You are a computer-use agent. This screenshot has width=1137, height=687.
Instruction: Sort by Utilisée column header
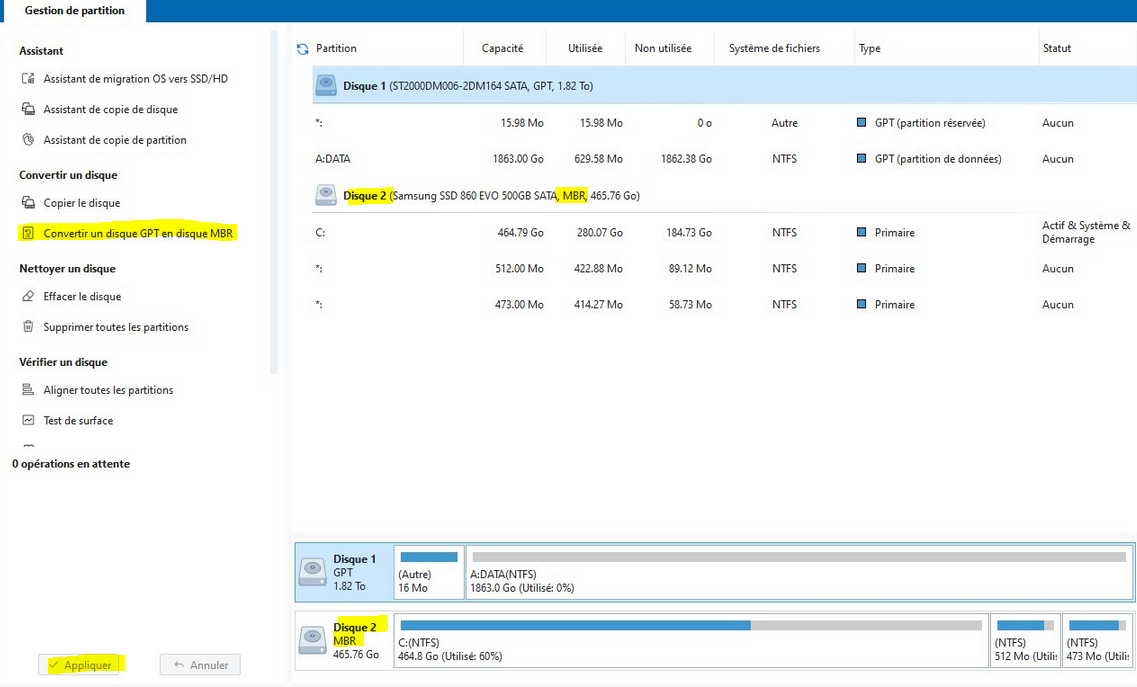pos(585,49)
